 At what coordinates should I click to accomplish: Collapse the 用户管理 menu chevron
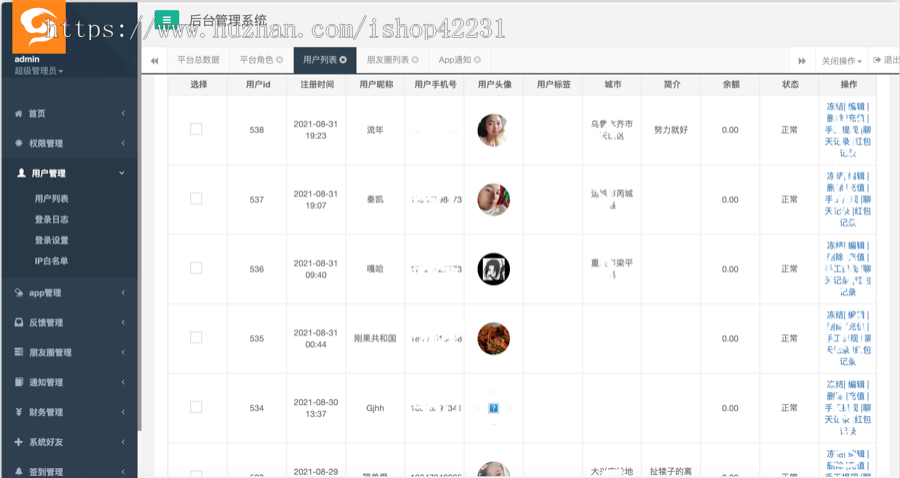click(122, 173)
